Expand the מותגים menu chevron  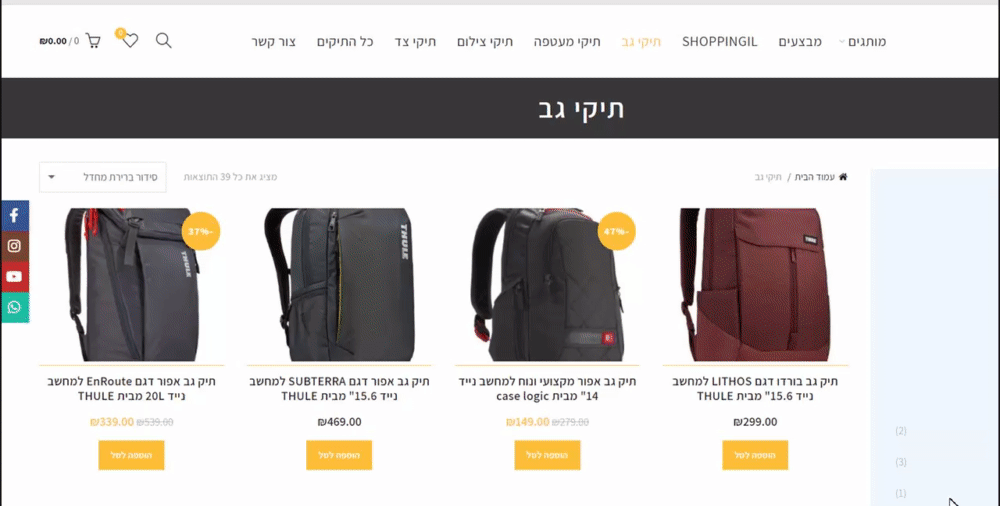(842, 41)
